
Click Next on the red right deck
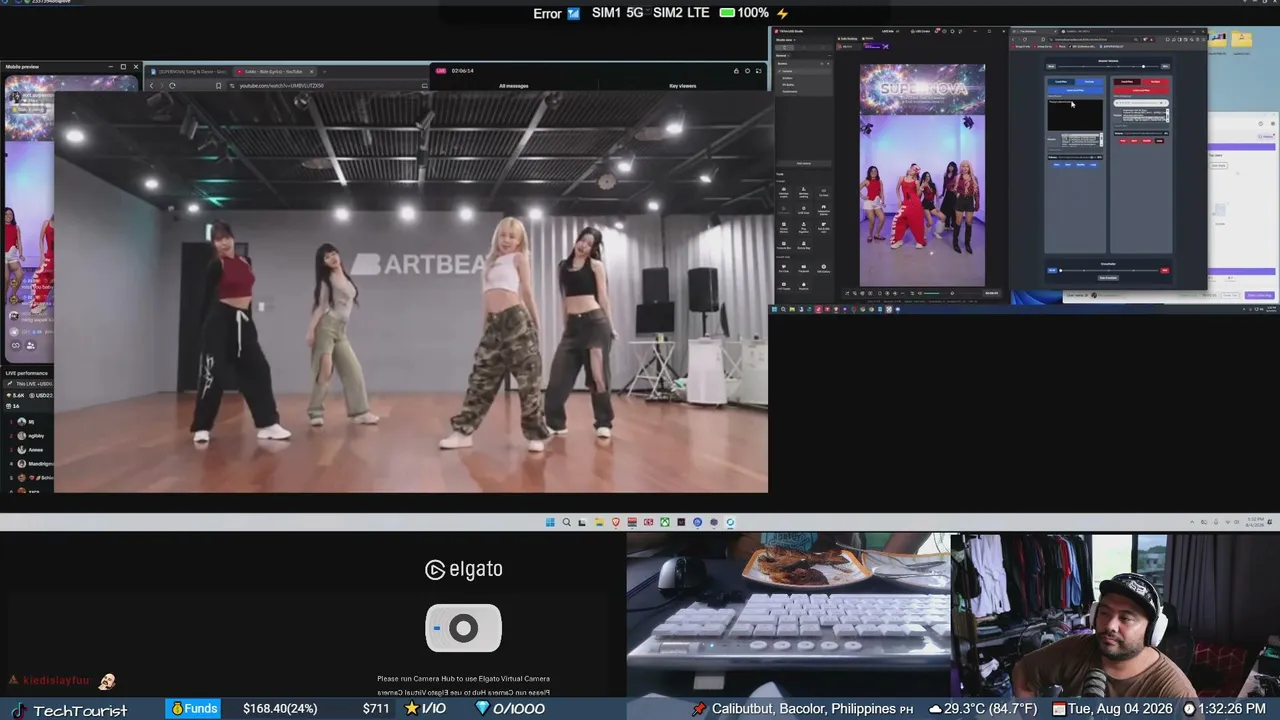coord(1134,140)
